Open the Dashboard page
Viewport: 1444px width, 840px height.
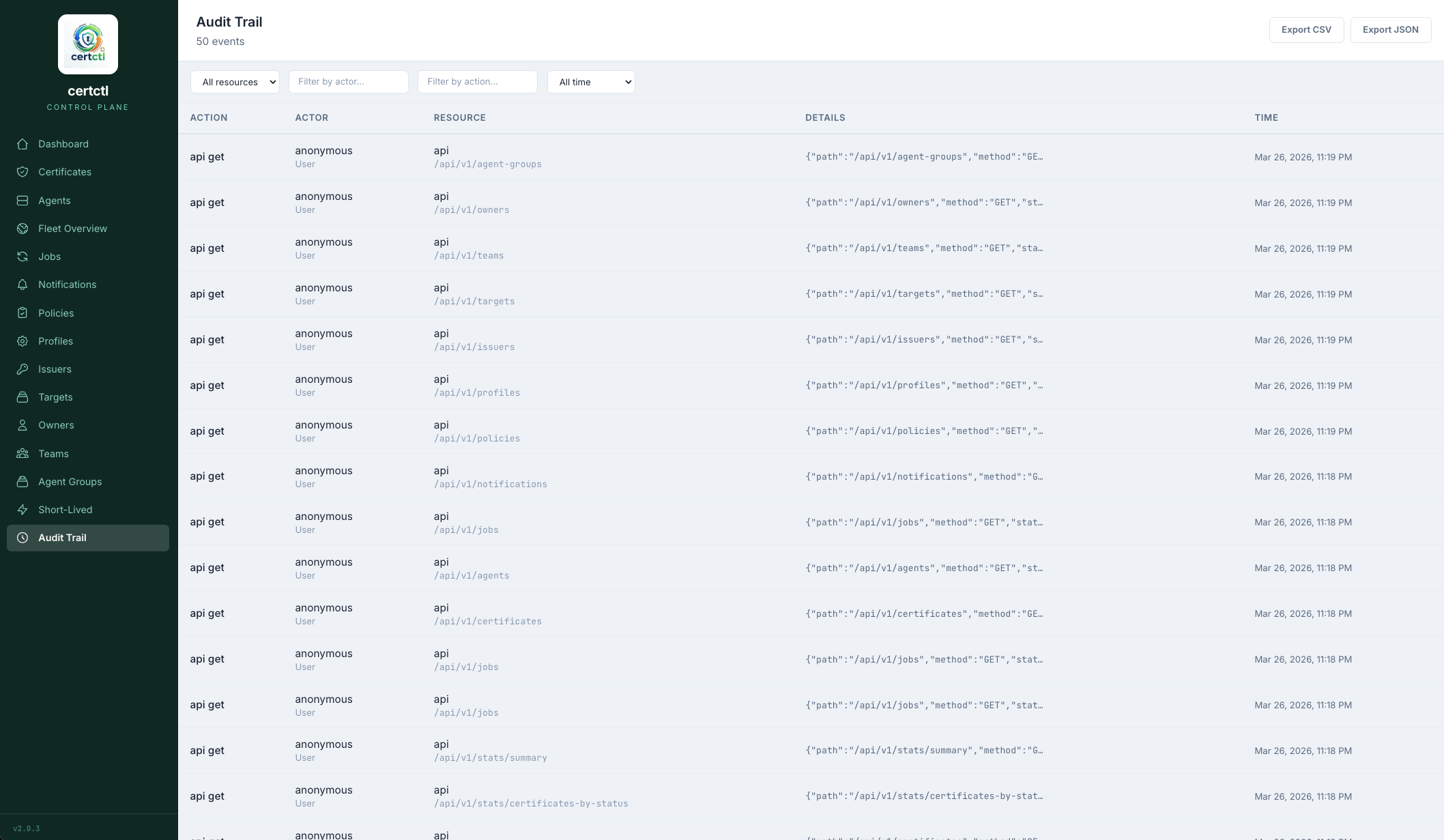[88, 144]
